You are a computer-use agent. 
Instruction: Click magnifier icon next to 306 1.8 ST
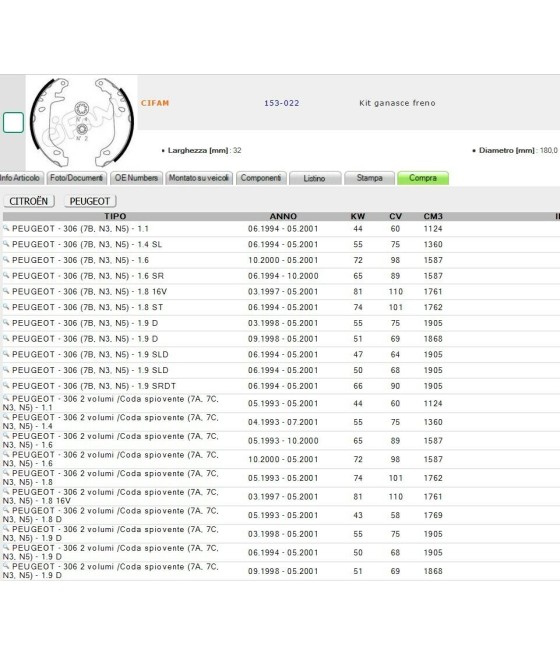pos(6,307)
